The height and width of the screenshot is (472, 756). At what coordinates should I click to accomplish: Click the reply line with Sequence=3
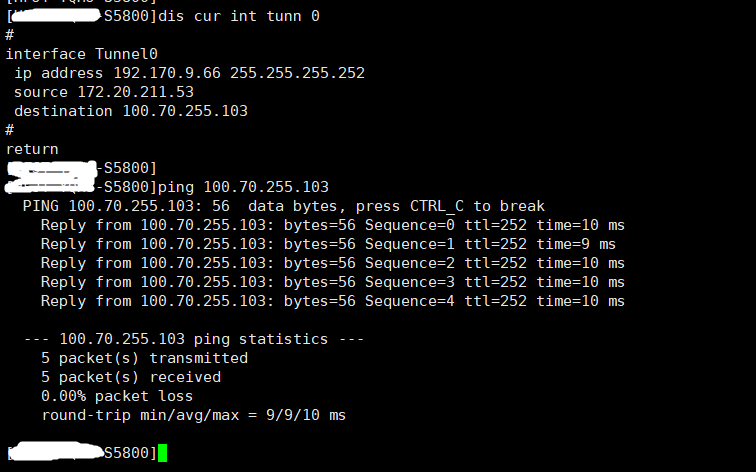[332, 282]
